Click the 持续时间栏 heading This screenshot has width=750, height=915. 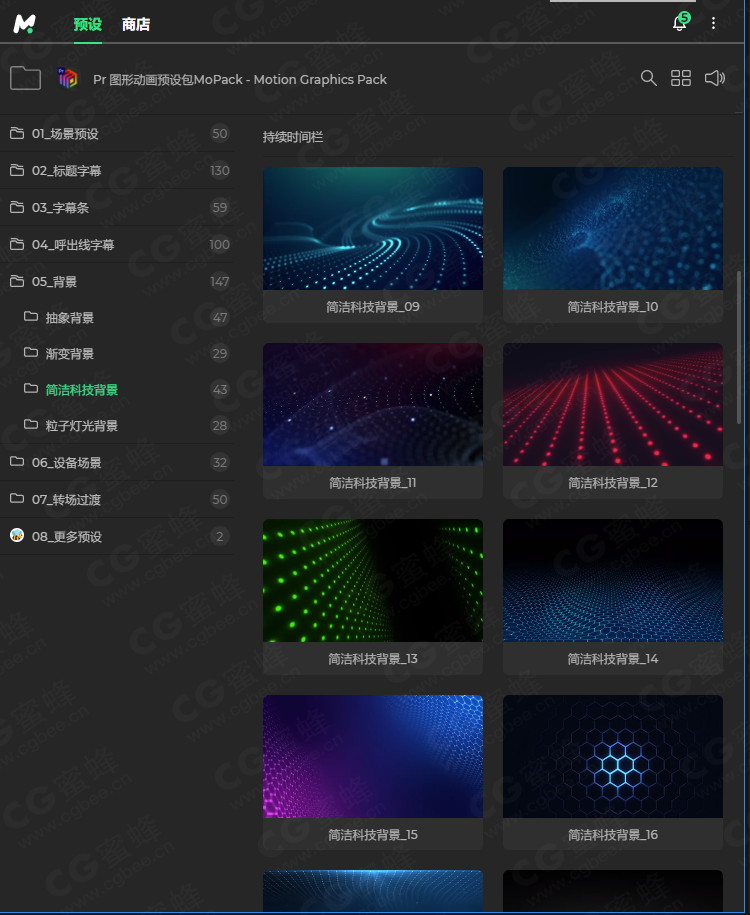(x=292, y=137)
